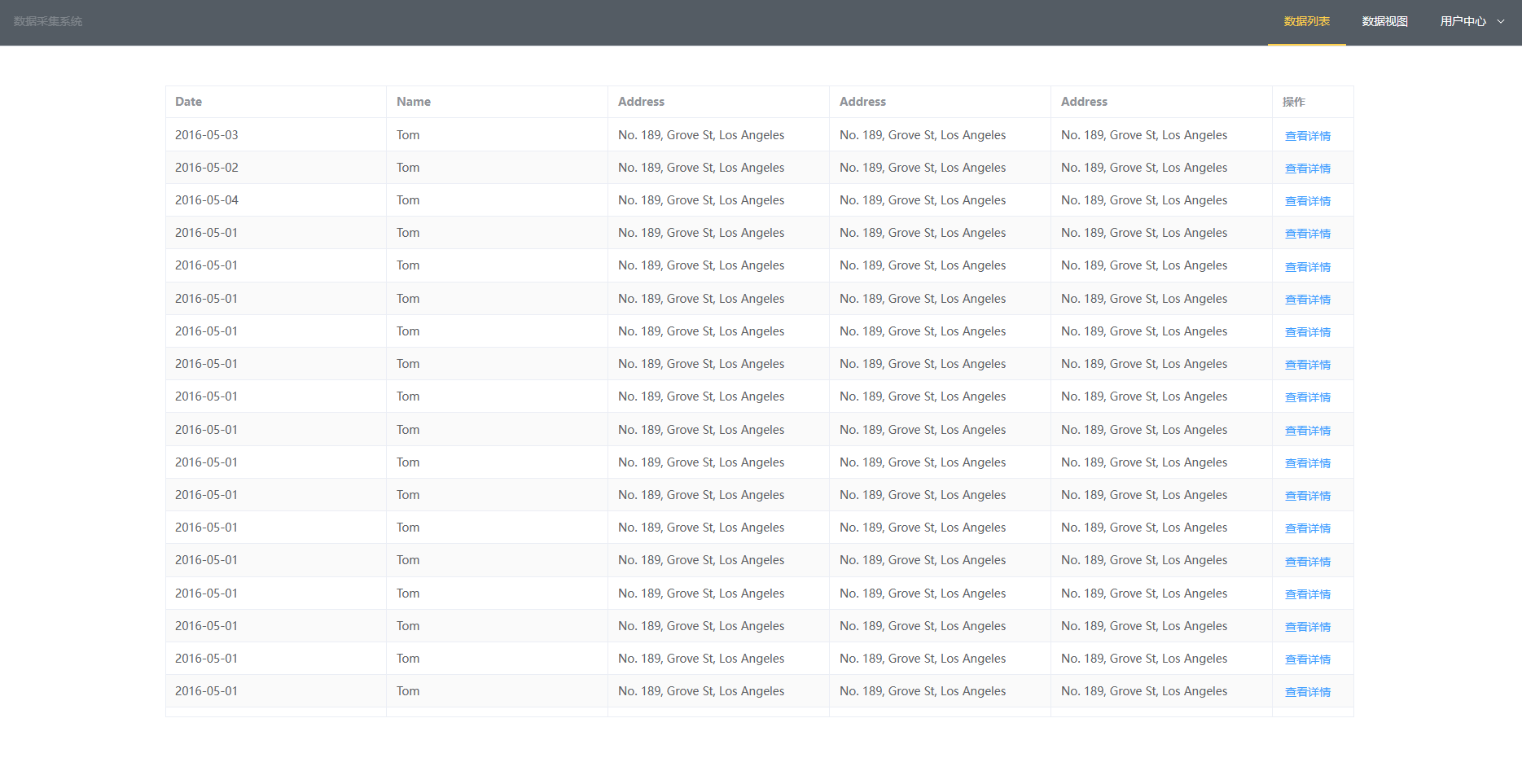
Task: View details of the 2016-05-04 row
Action: tap(1307, 201)
